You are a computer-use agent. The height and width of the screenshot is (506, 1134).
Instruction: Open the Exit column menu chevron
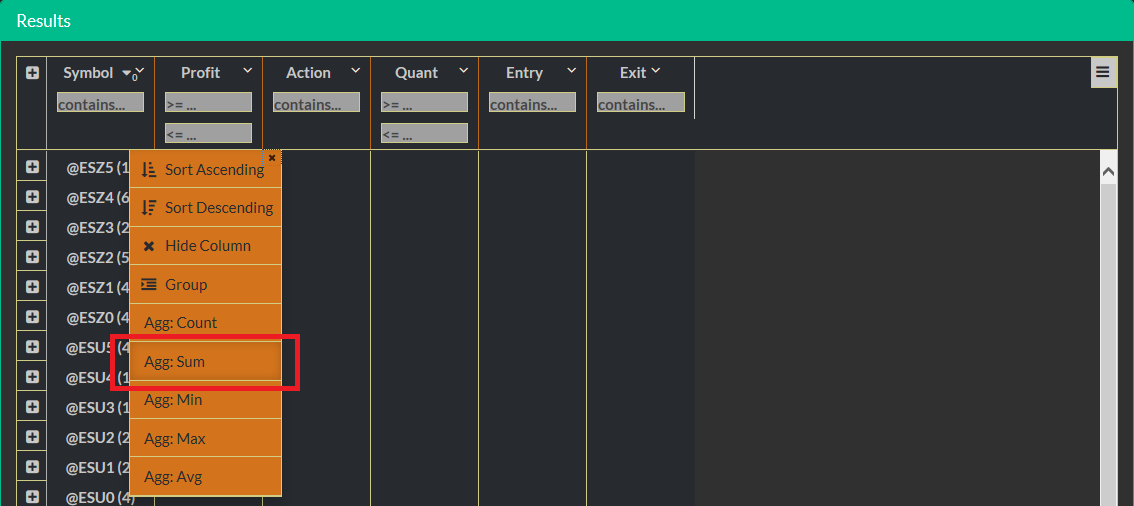(656, 72)
